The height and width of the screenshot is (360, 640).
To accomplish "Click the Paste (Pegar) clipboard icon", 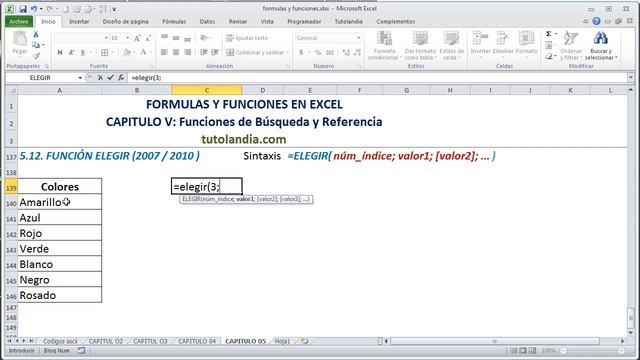I will [x=20, y=38].
